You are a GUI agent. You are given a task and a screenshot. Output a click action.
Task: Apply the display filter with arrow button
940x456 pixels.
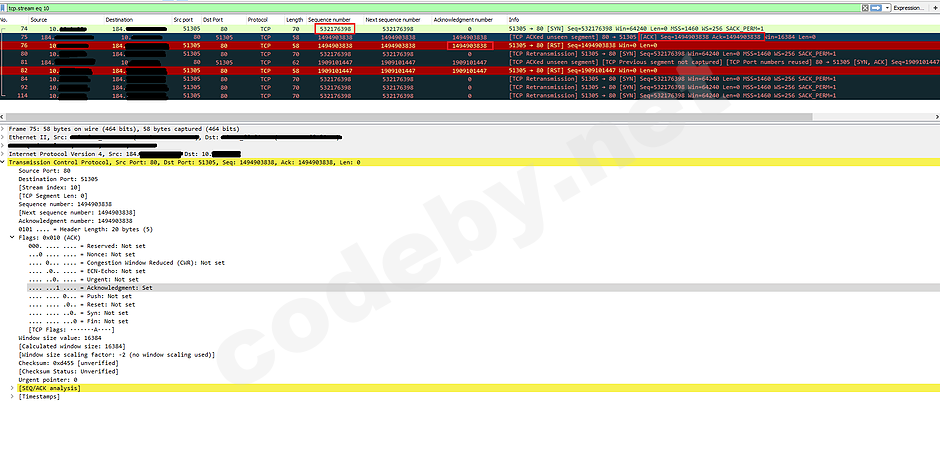pyautogui.click(x=876, y=8)
